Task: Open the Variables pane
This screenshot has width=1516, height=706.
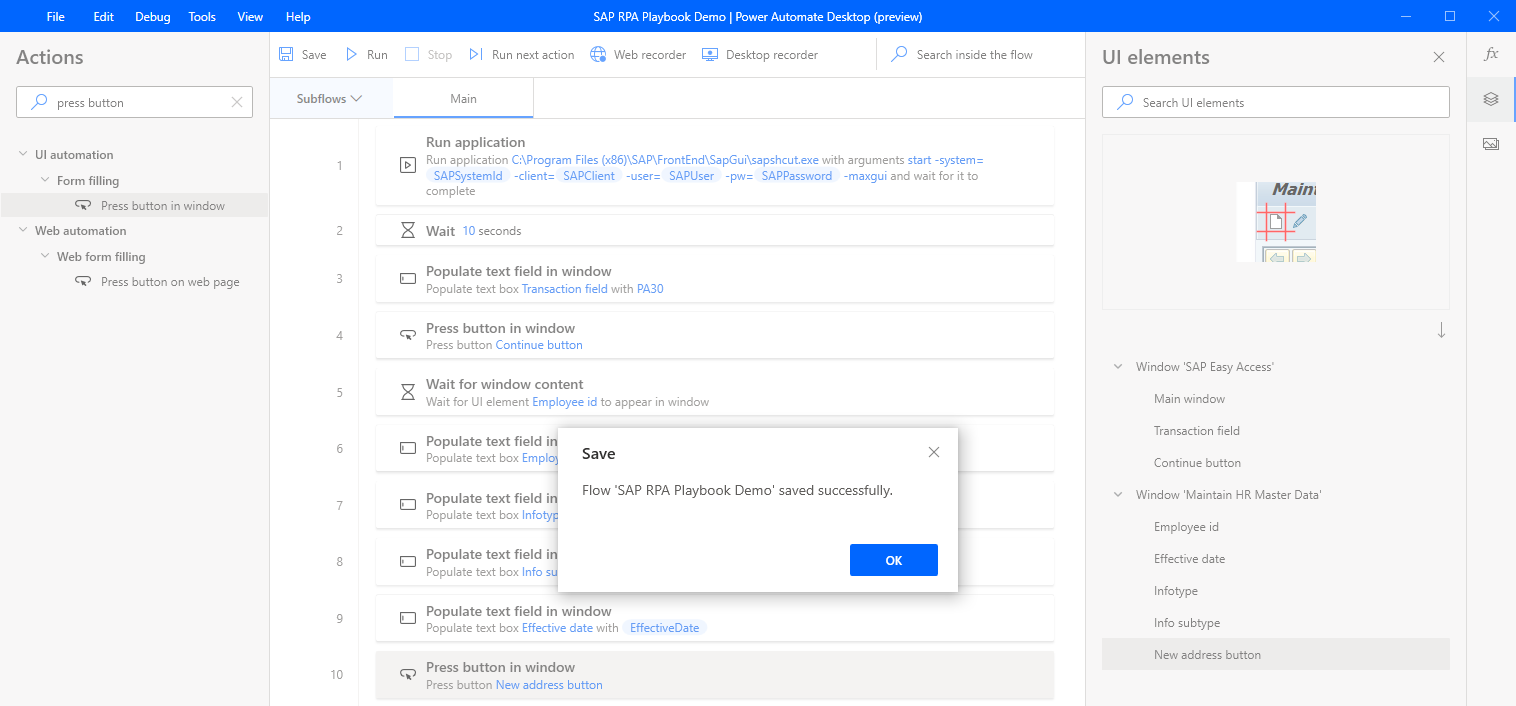Action: click(1491, 55)
